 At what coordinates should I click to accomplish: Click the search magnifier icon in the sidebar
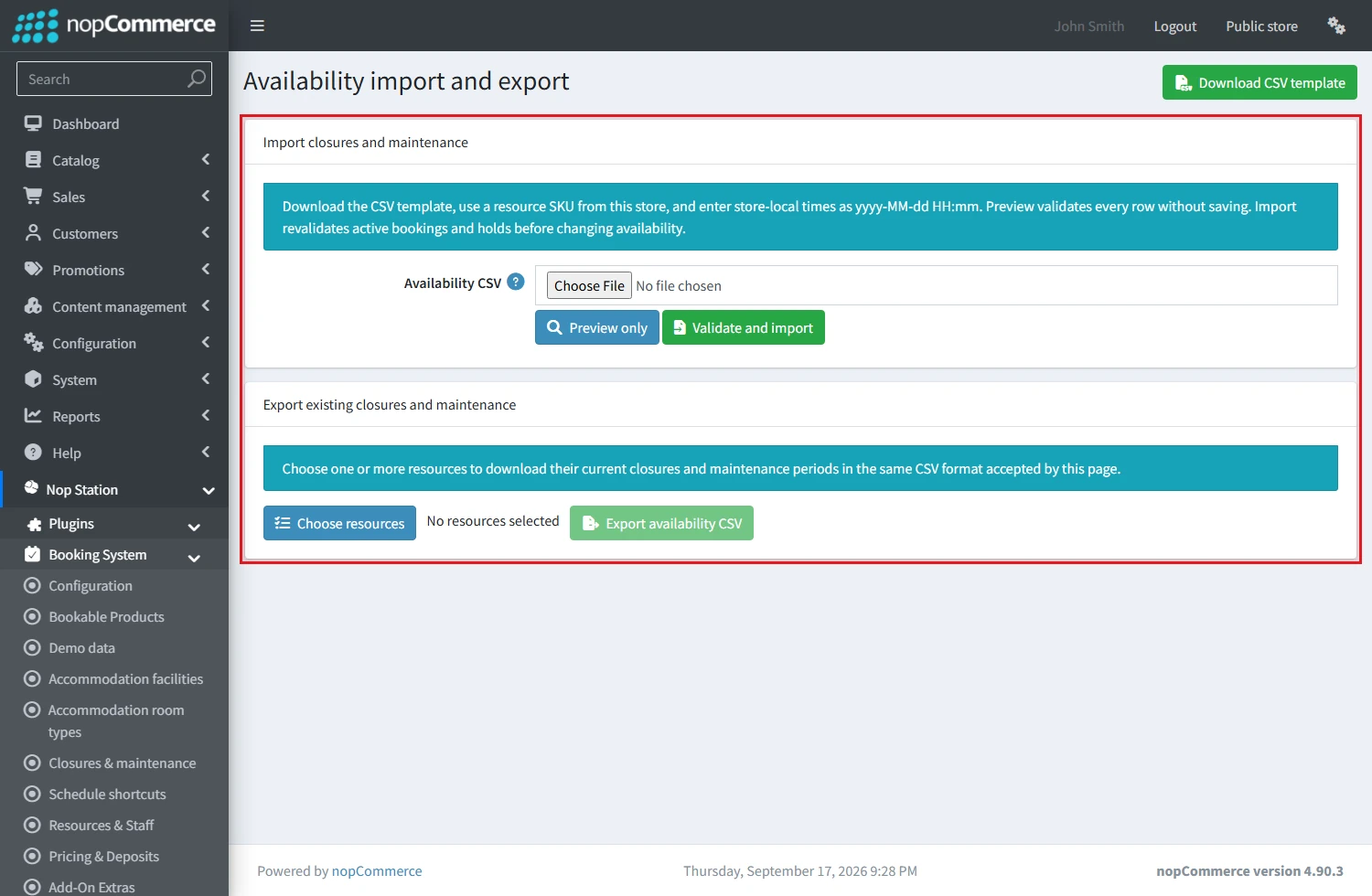(197, 79)
